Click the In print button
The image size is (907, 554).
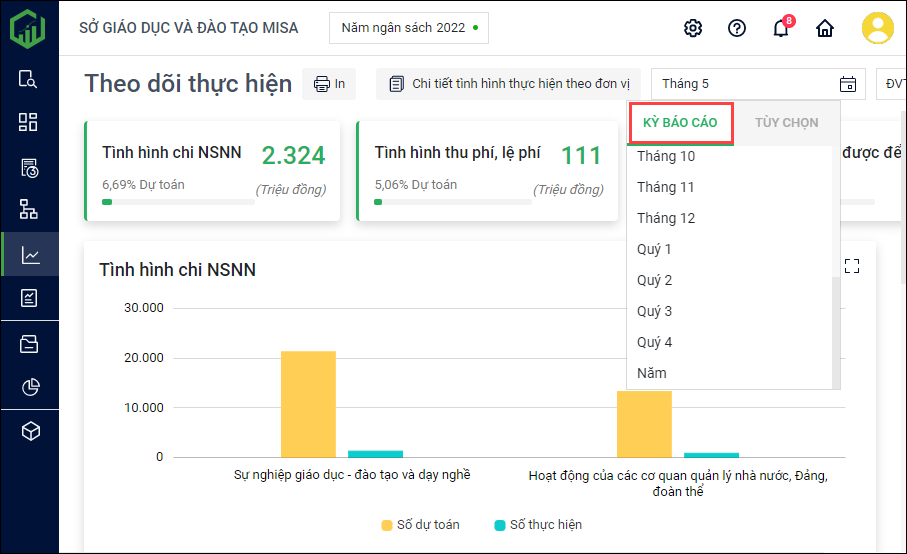tap(330, 84)
